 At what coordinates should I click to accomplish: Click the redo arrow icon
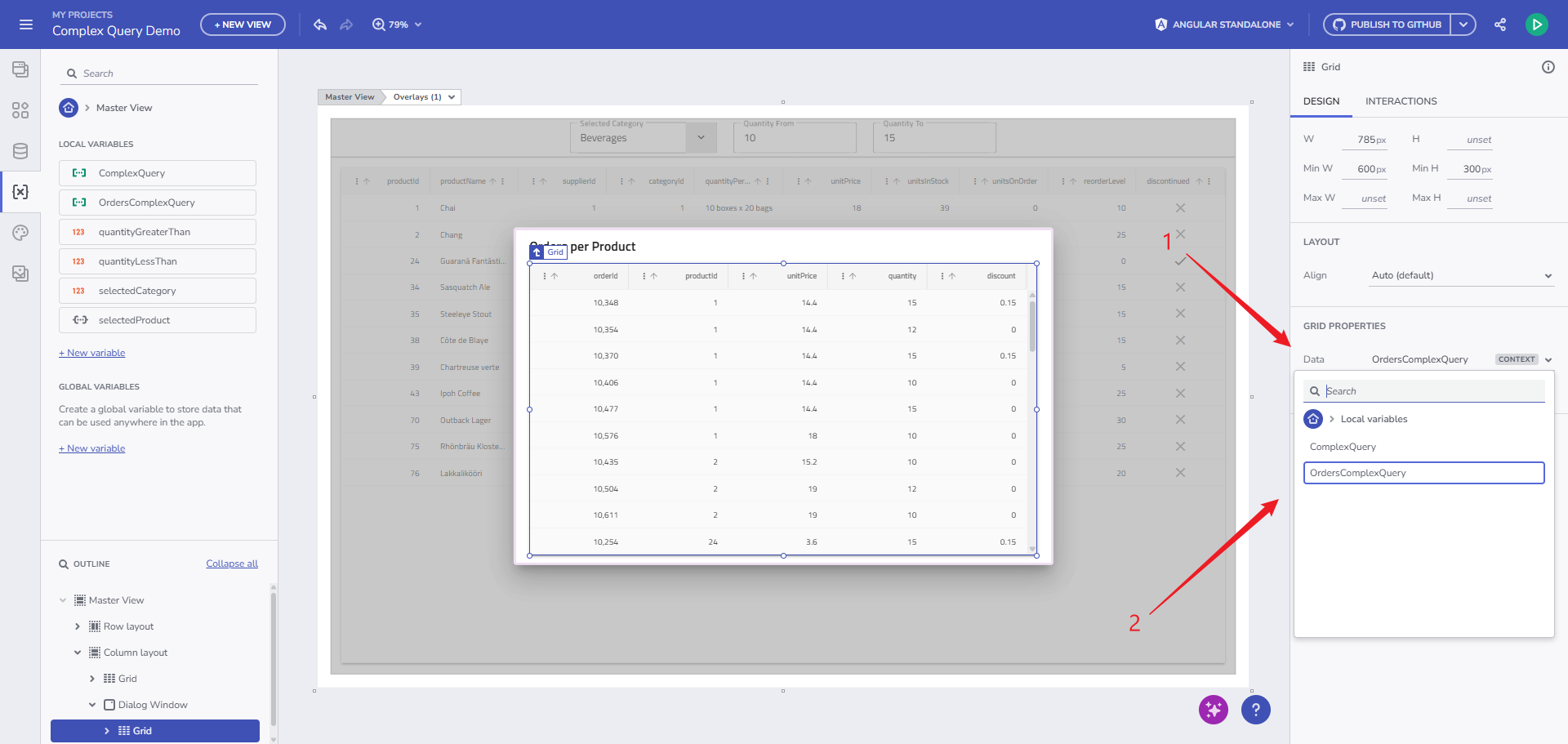(346, 25)
